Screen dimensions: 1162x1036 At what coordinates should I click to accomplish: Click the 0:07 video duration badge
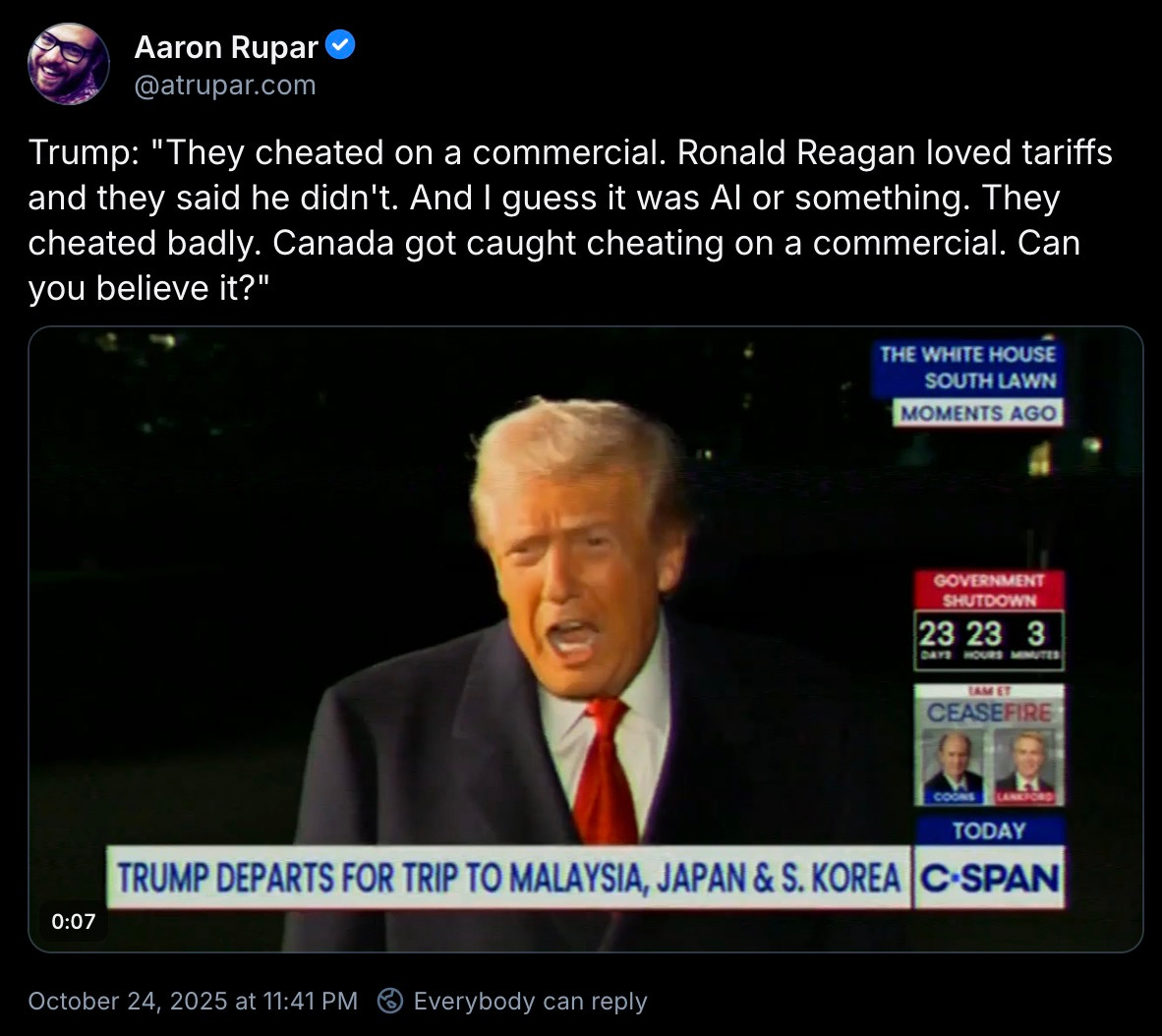pyautogui.click(x=74, y=921)
